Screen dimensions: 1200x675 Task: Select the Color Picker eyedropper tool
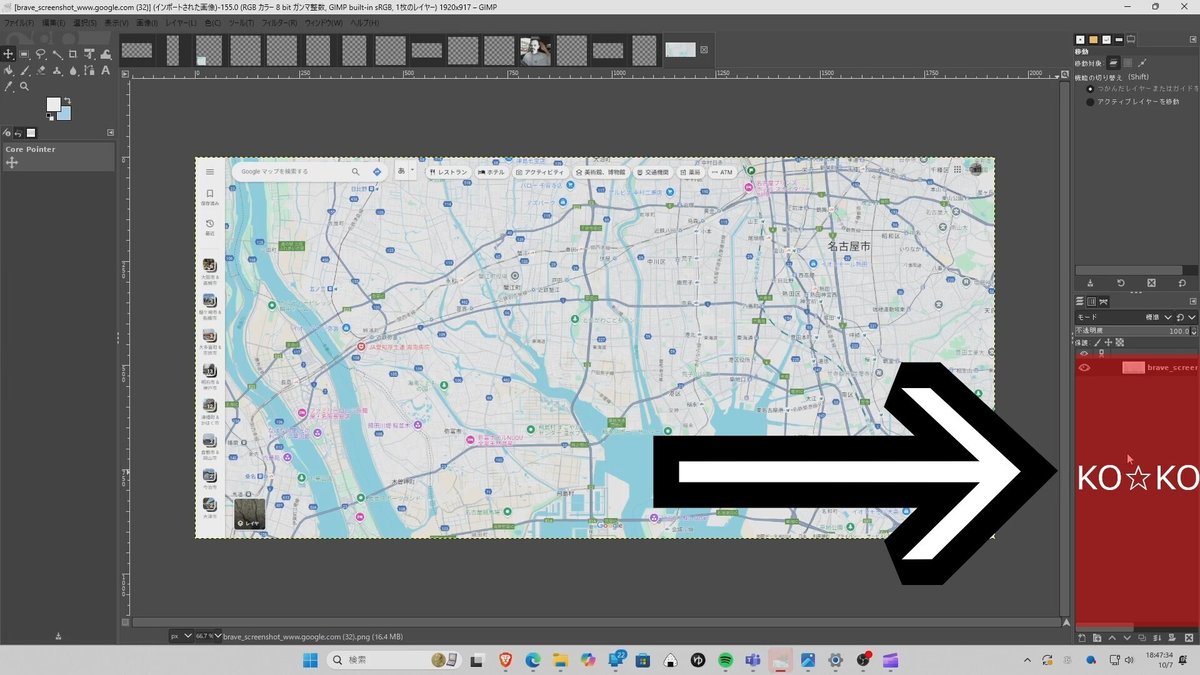point(8,87)
